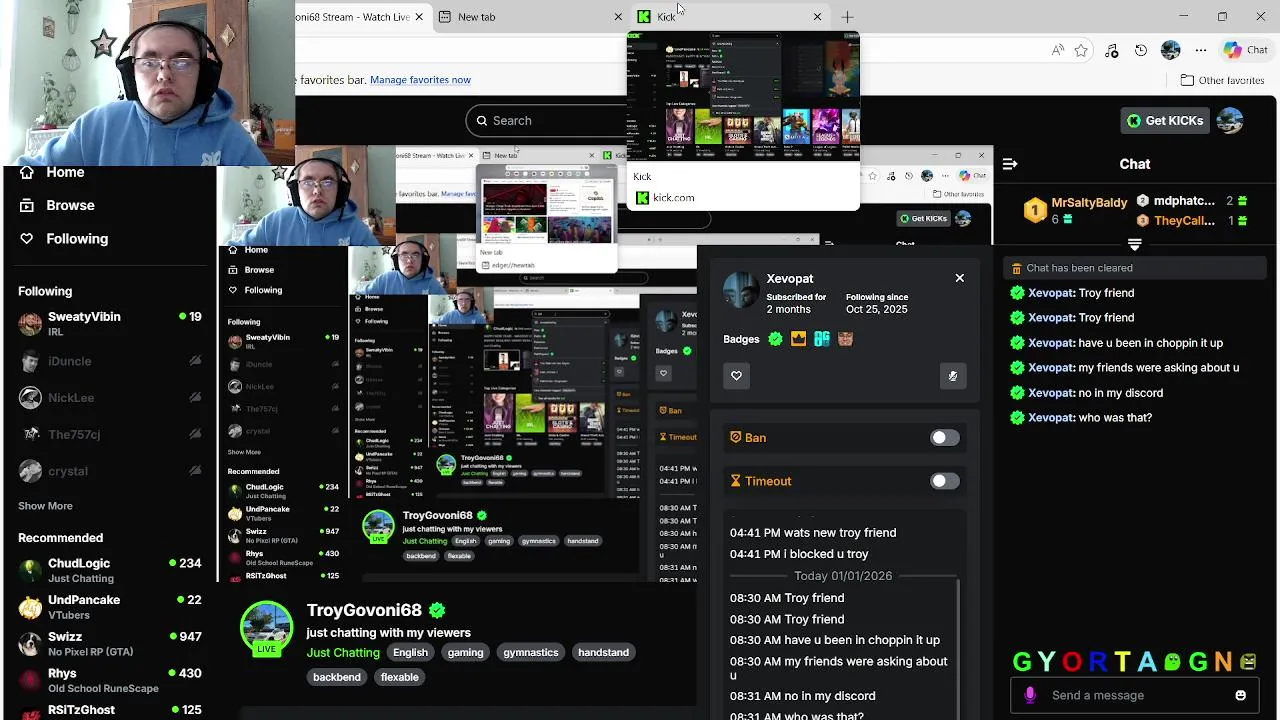Viewport: 1280px width, 720px height.
Task: Click the TroyGovoni68 LIVE avatar
Action: [x=266, y=628]
